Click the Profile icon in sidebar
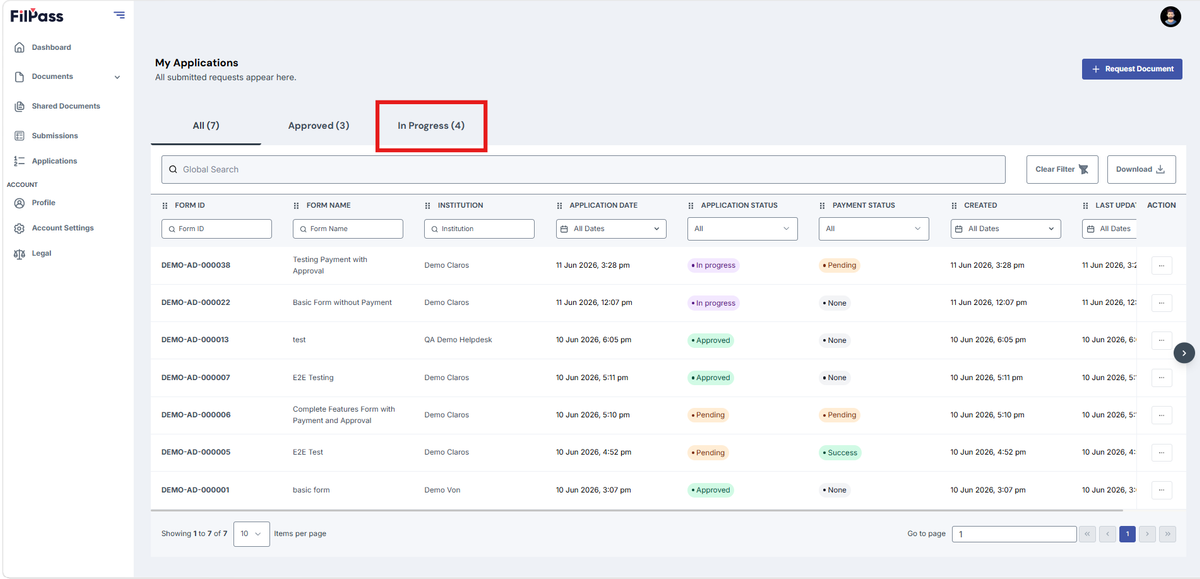The image size is (1200, 579). (19, 203)
